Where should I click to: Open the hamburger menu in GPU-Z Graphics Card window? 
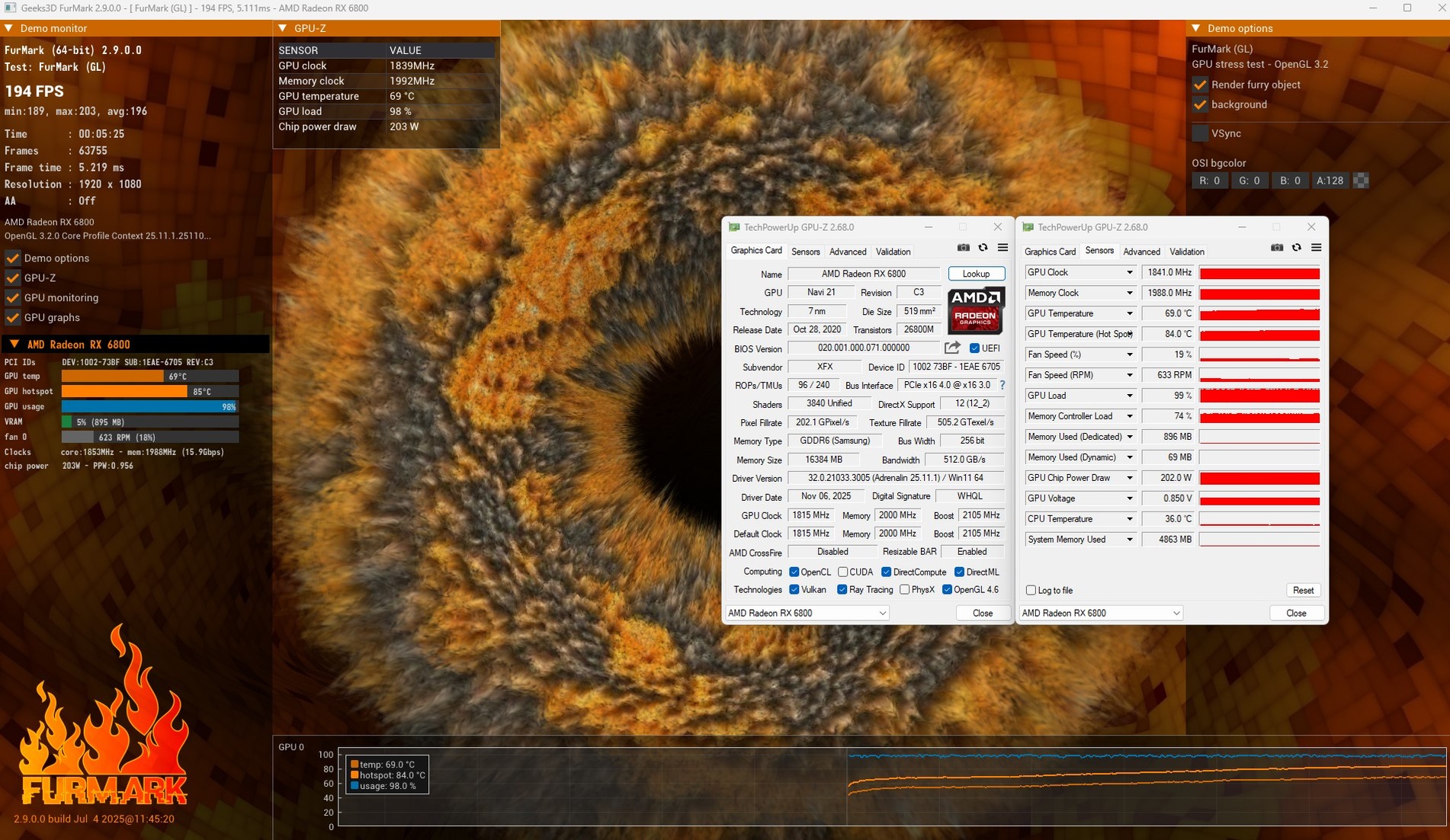[1002, 248]
